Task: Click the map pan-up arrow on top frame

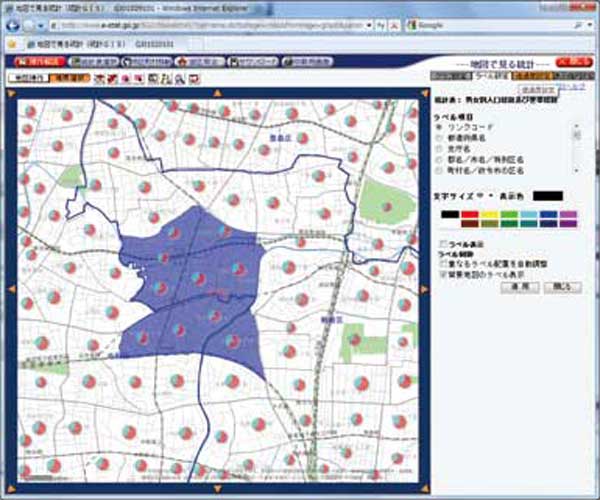Action: pos(217,93)
